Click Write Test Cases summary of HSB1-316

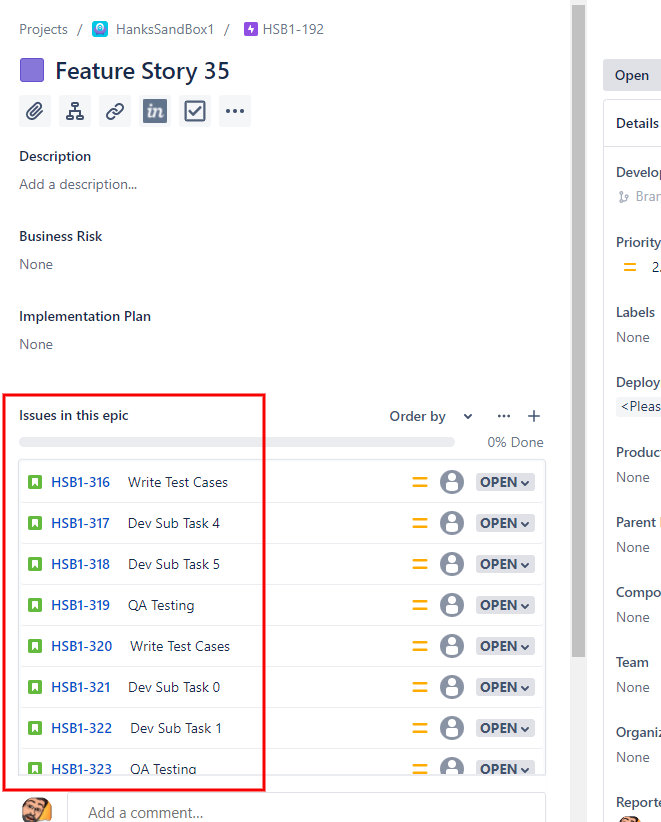[x=178, y=482]
